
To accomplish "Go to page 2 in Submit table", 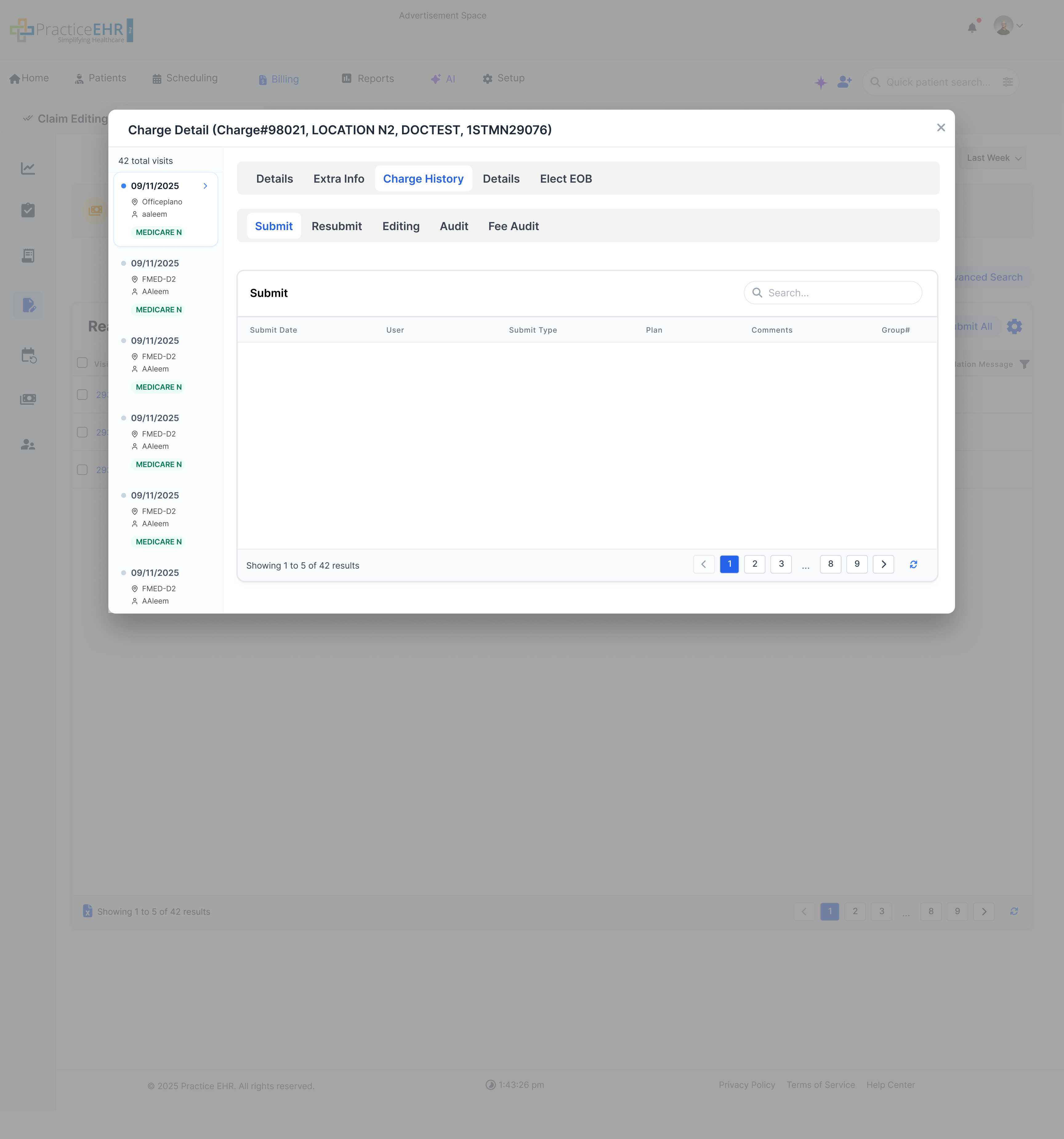I will point(755,564).
